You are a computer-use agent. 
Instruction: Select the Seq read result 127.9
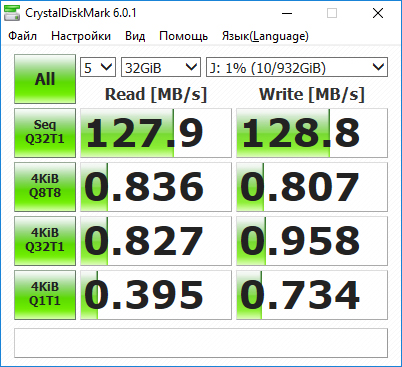coord(156,133)
